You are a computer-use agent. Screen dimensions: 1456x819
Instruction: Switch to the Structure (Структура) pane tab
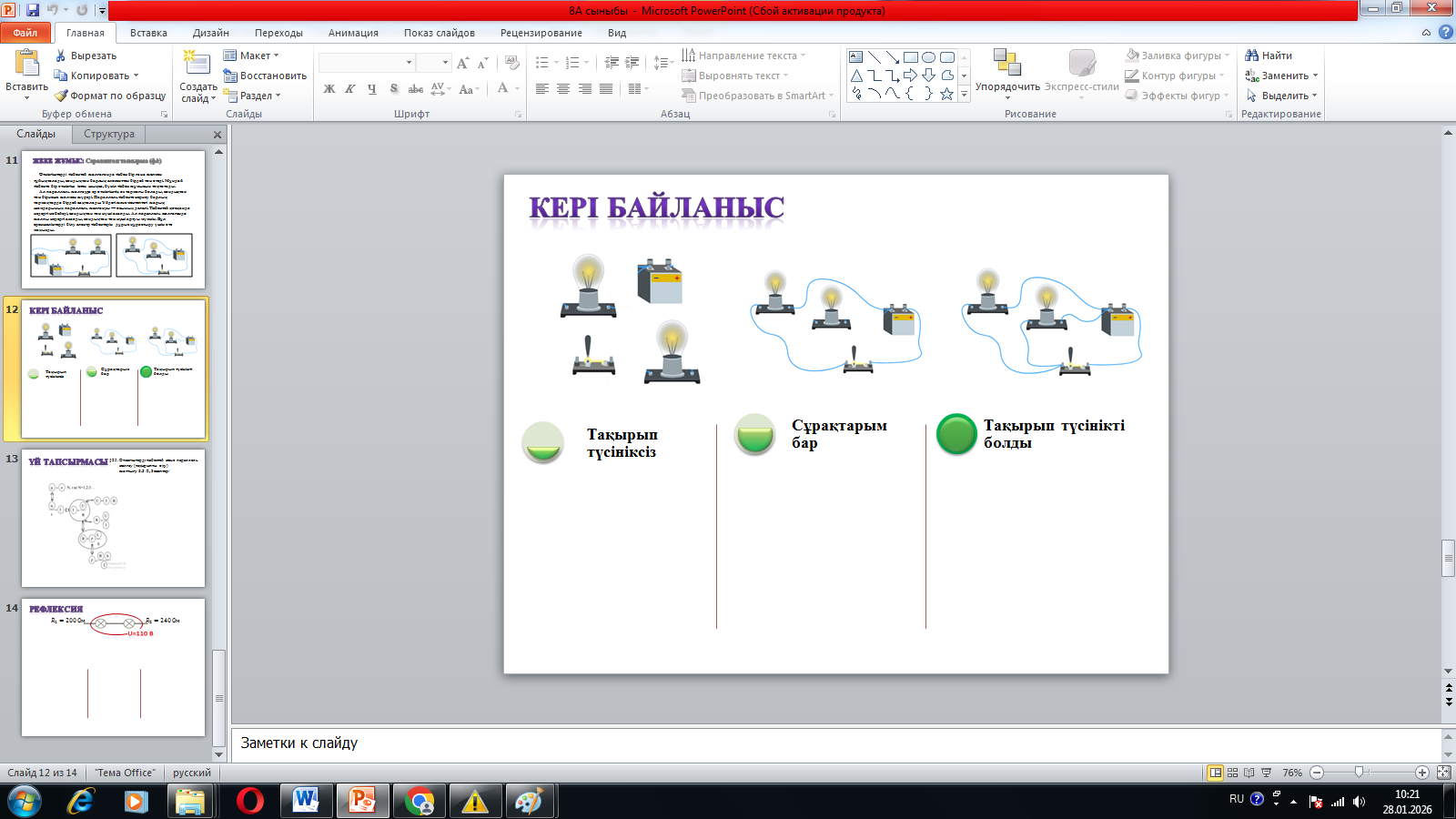(109, 134)
